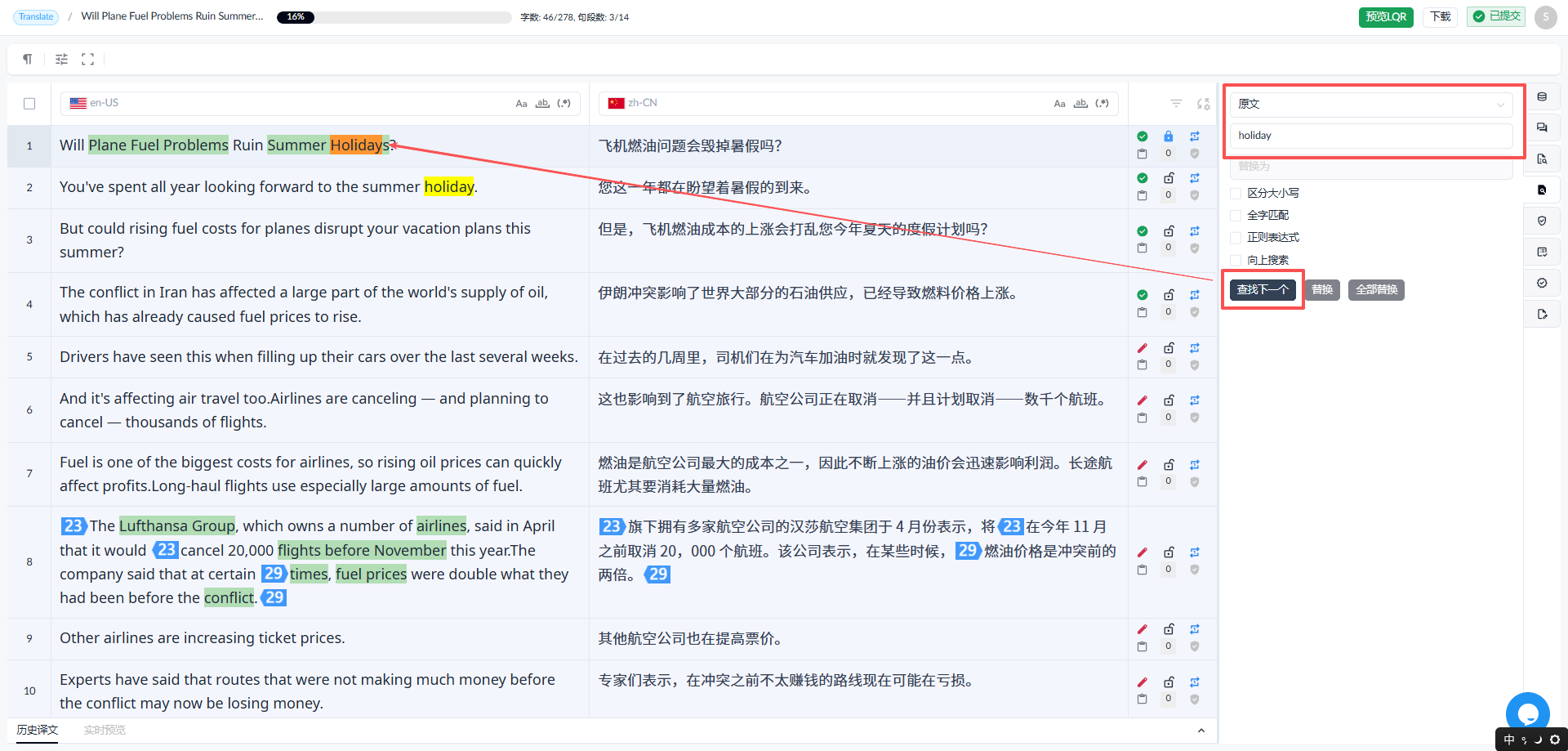Open the shield check QA sidebar icon
The image size is (1568, 751).
pyautogui.click(x=1542, y=221)
